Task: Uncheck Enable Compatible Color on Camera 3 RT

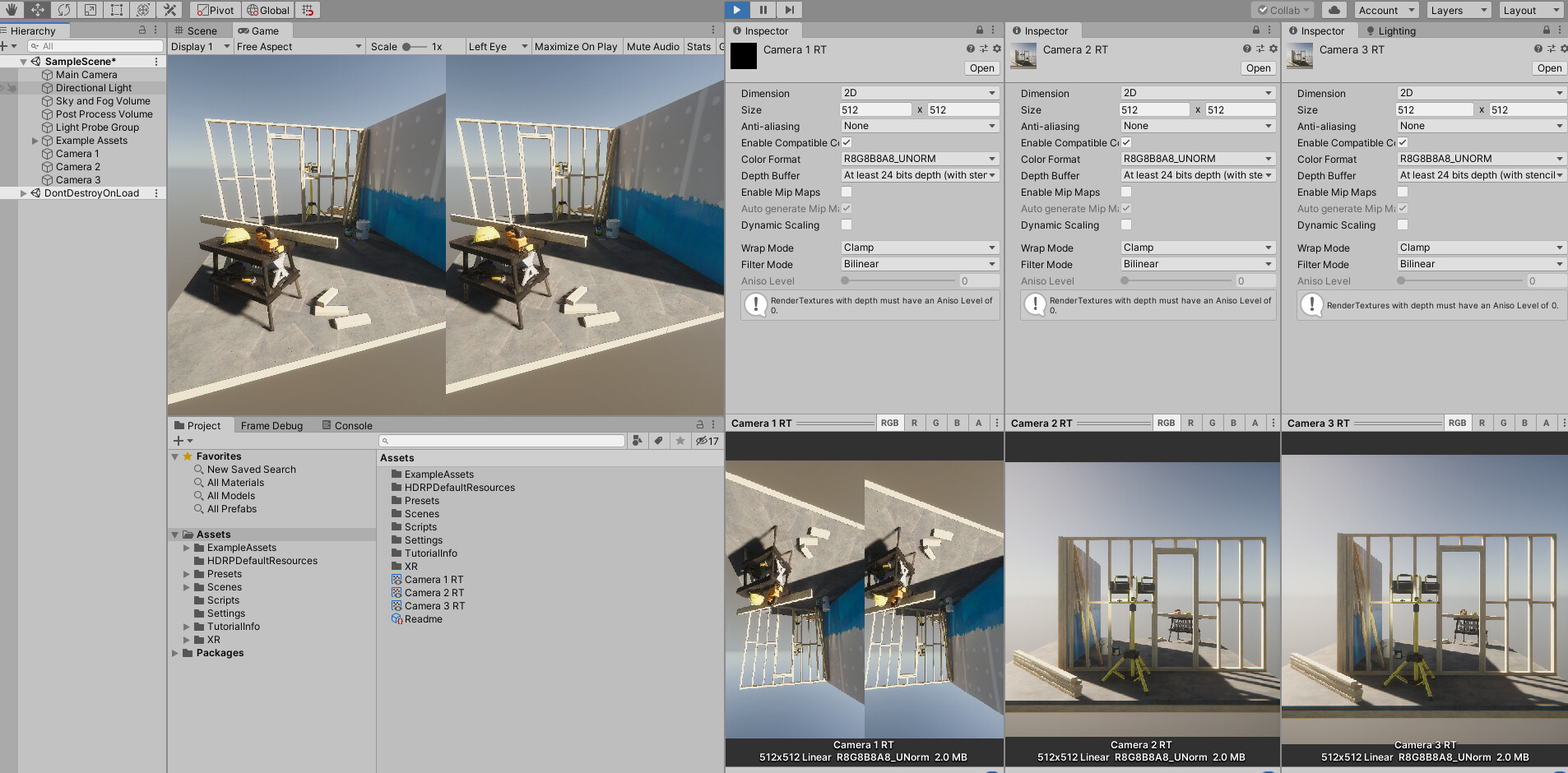Action: pos(1402,141)
